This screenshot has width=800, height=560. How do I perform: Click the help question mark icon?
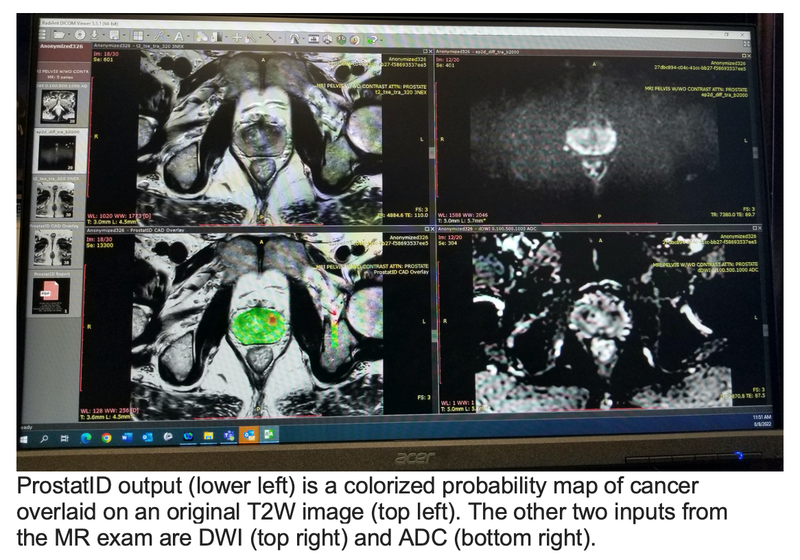coord(372,40)
